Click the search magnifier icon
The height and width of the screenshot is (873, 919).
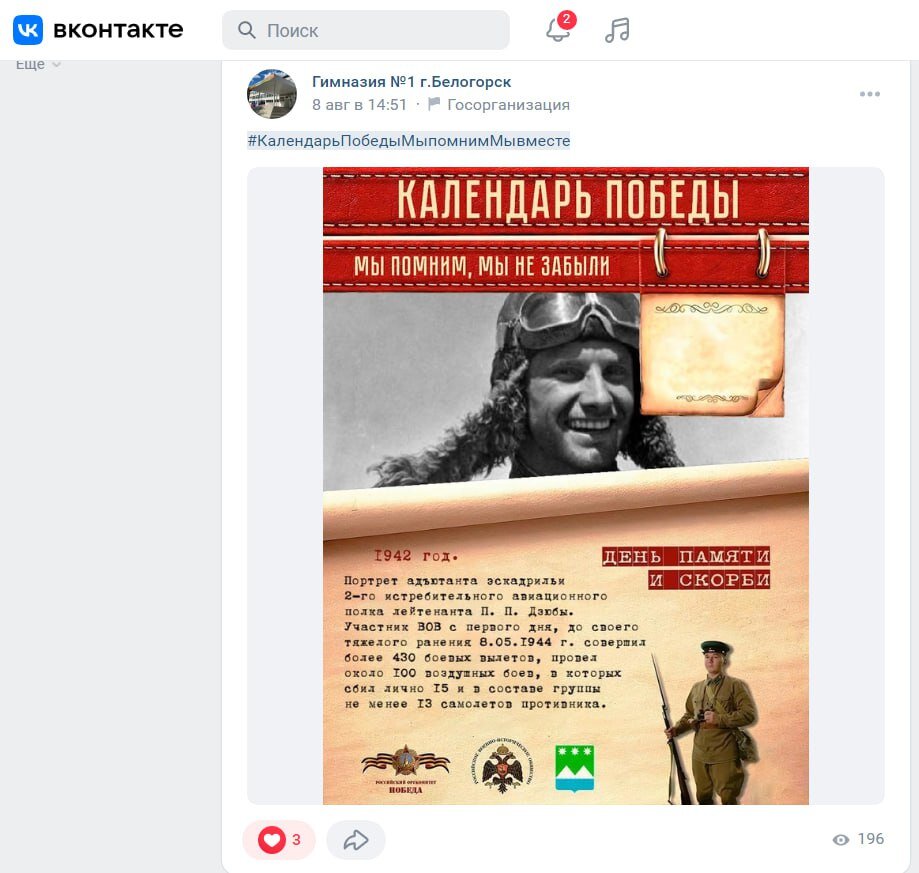[247, 30]
